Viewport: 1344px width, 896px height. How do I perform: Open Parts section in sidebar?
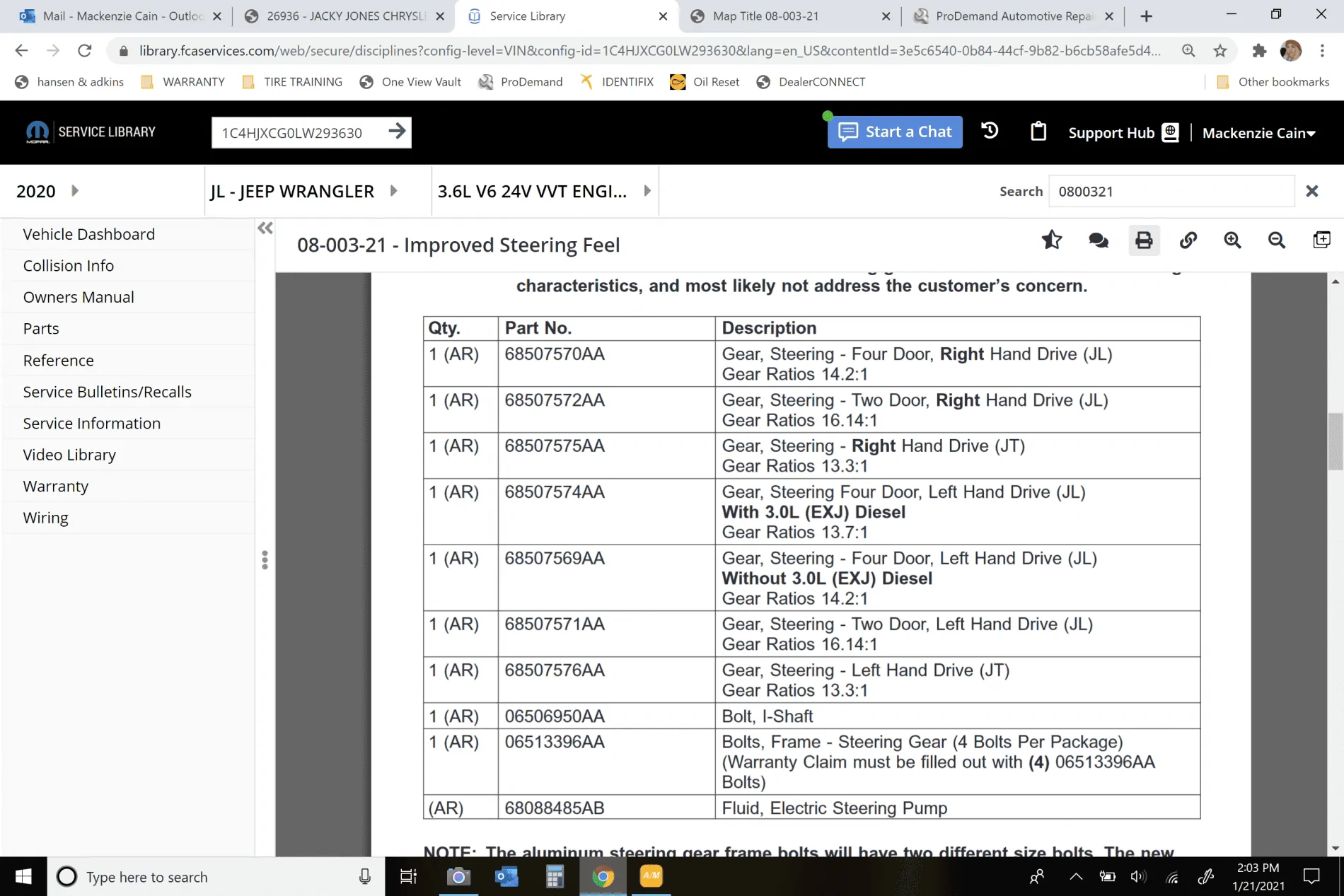41,329
